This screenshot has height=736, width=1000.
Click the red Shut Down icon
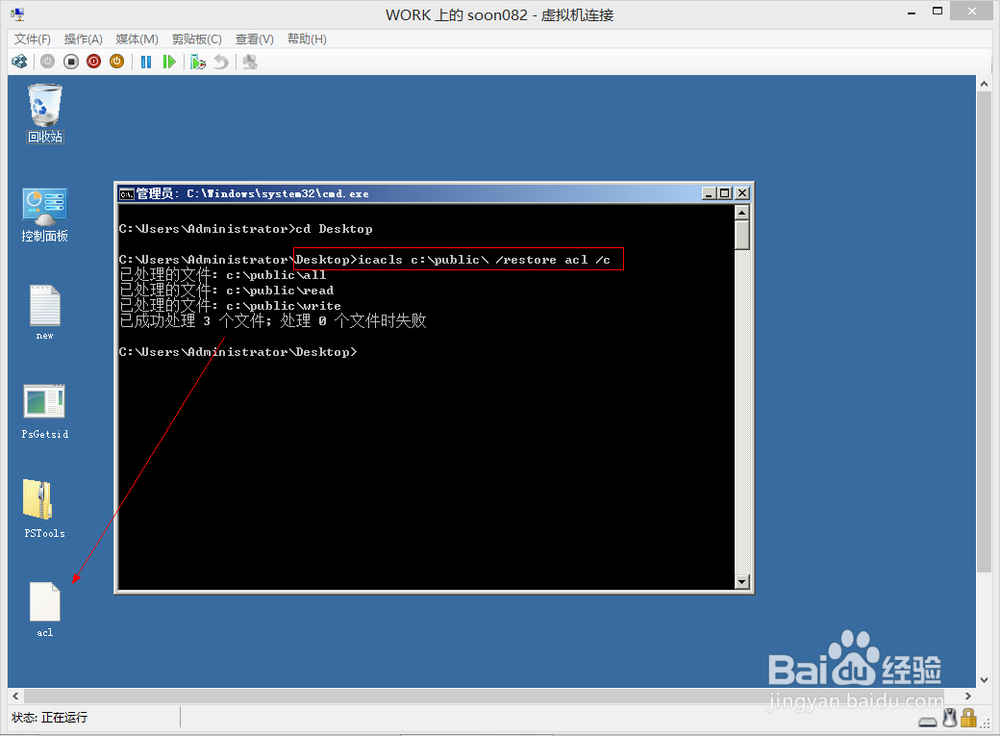(x=94, y=62)
